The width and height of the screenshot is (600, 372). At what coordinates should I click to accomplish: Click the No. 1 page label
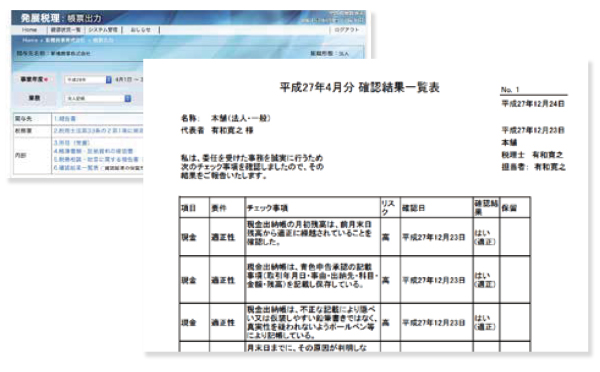tap(510, 90)
